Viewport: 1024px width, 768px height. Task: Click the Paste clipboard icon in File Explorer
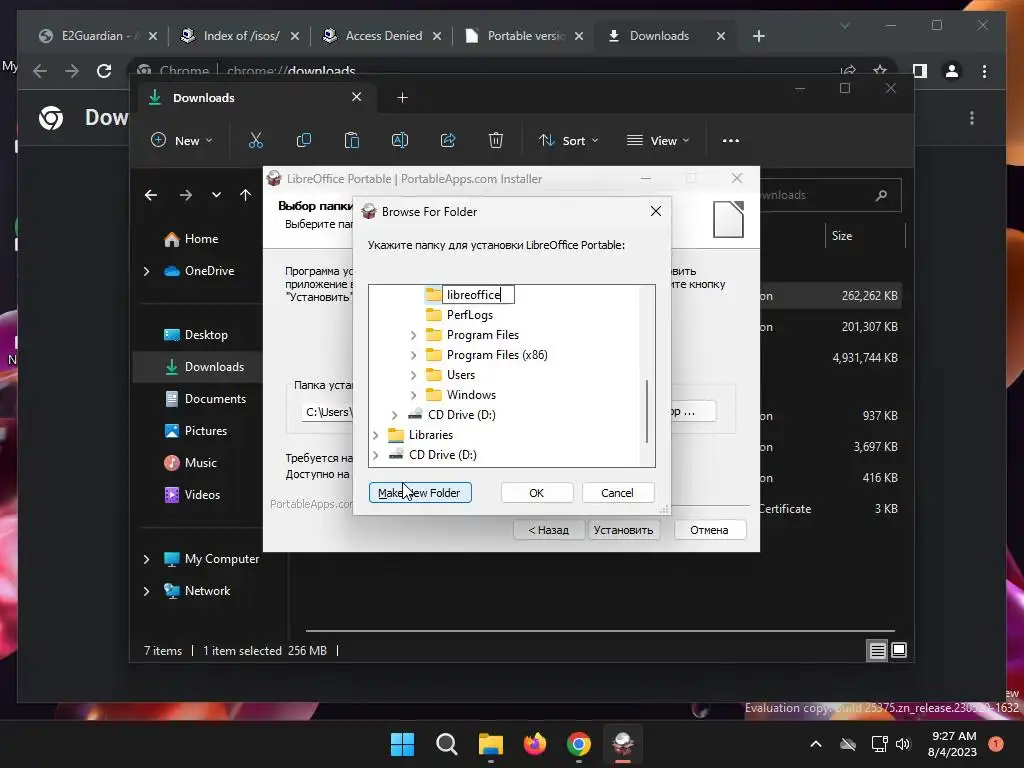click(351, 140)
